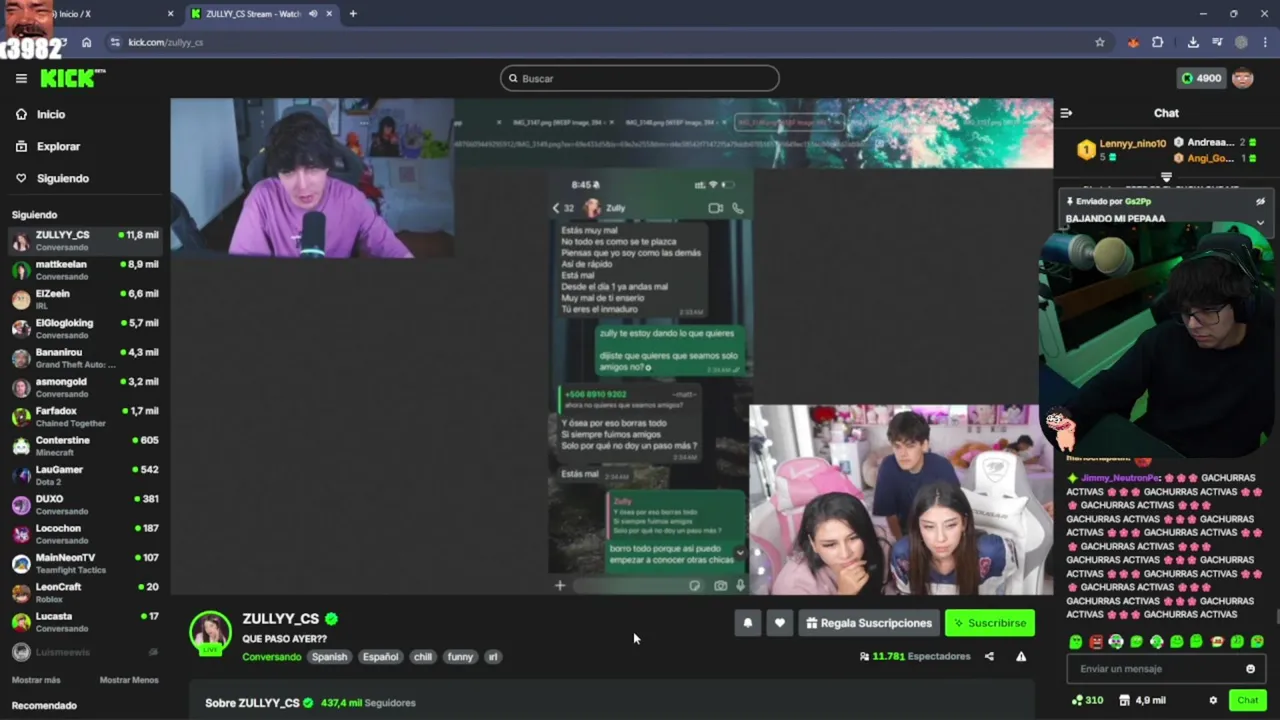Image resolution: width=1280 pixels, height=720 pixels.
Task: Click the Buscar search field
Action: (x=640, y=78)
